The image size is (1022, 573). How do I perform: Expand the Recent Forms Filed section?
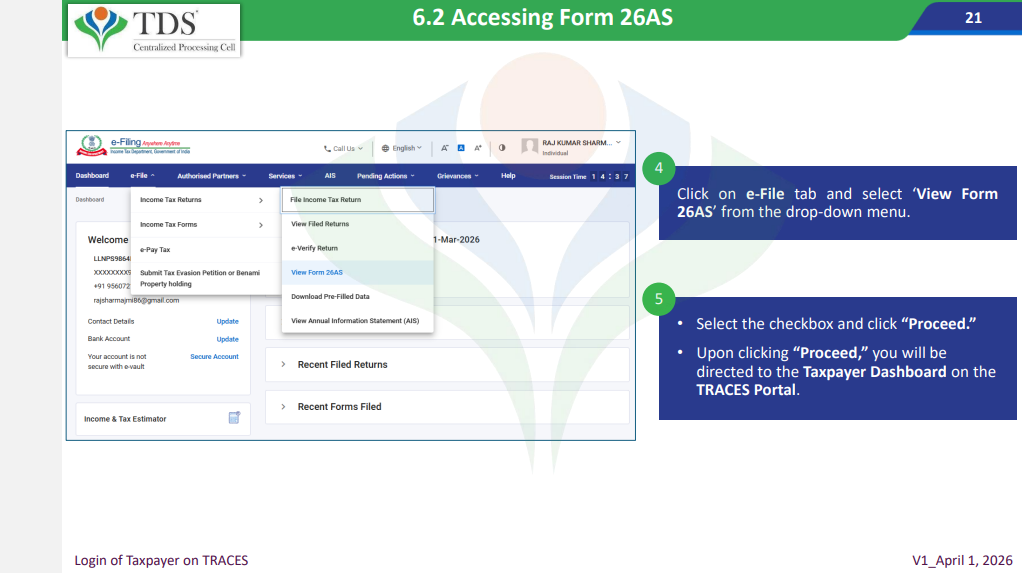click(339, 407)
